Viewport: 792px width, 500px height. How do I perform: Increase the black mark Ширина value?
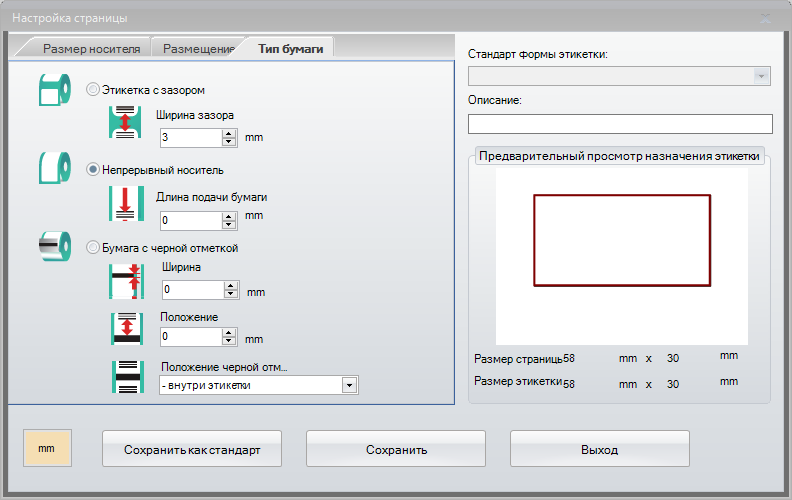pyautogui.click(x=231, y=286)
